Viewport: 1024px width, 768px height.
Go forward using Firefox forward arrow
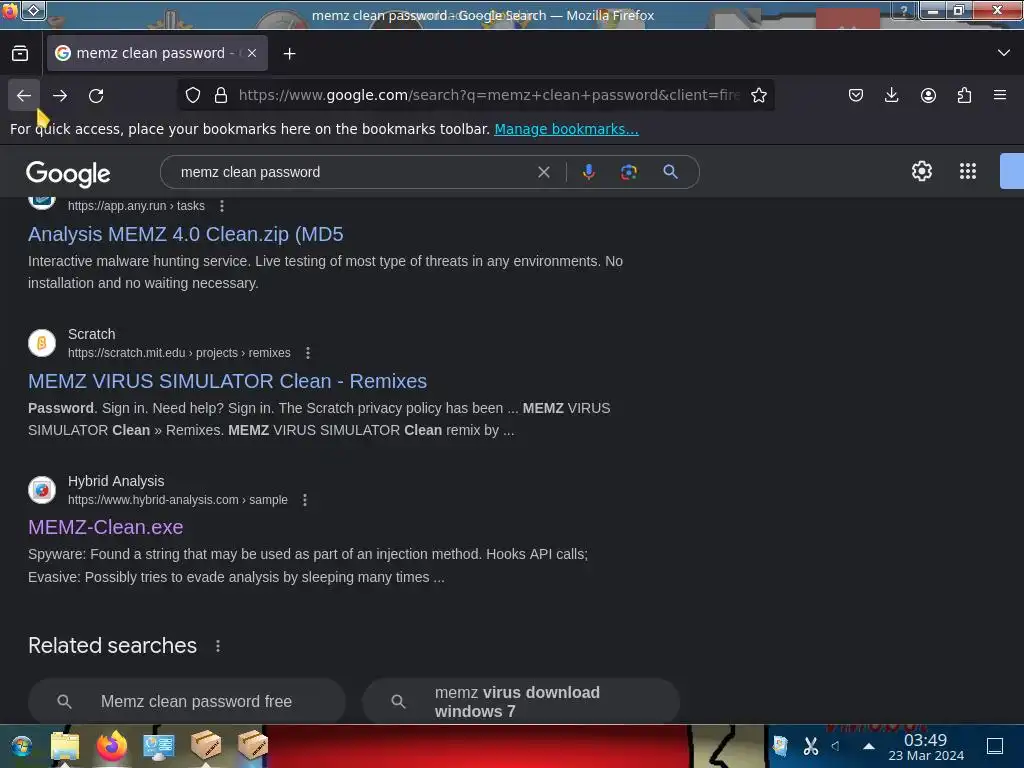[x=60, y=95]
